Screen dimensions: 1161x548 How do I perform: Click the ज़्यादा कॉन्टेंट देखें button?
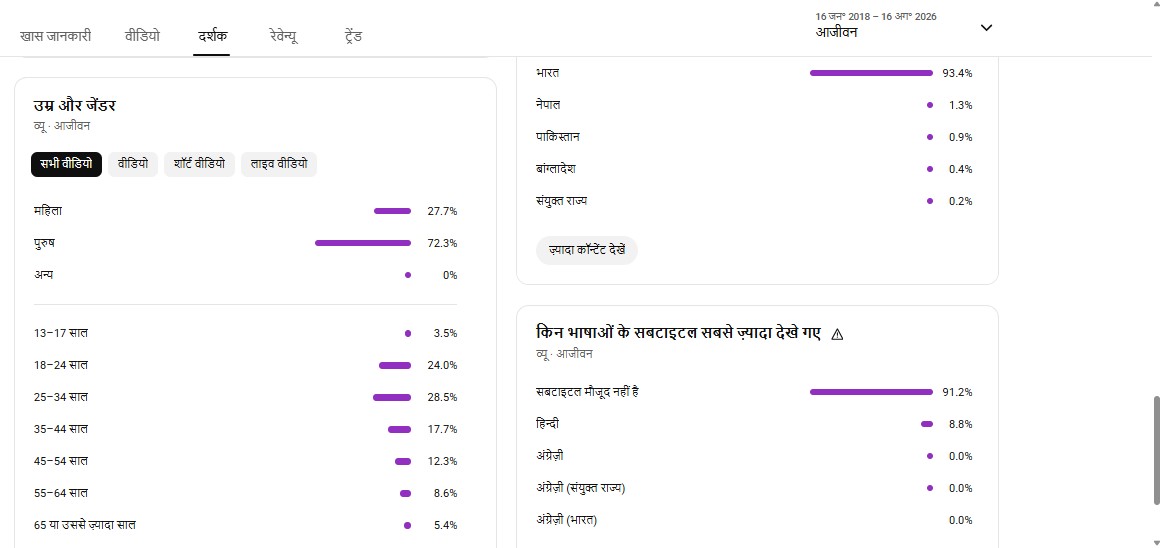[x=586, y=250]
